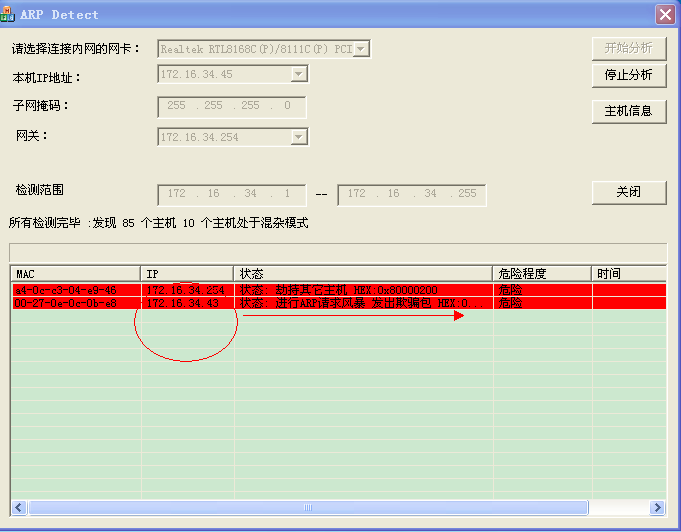Click the 网关 label

32,135
